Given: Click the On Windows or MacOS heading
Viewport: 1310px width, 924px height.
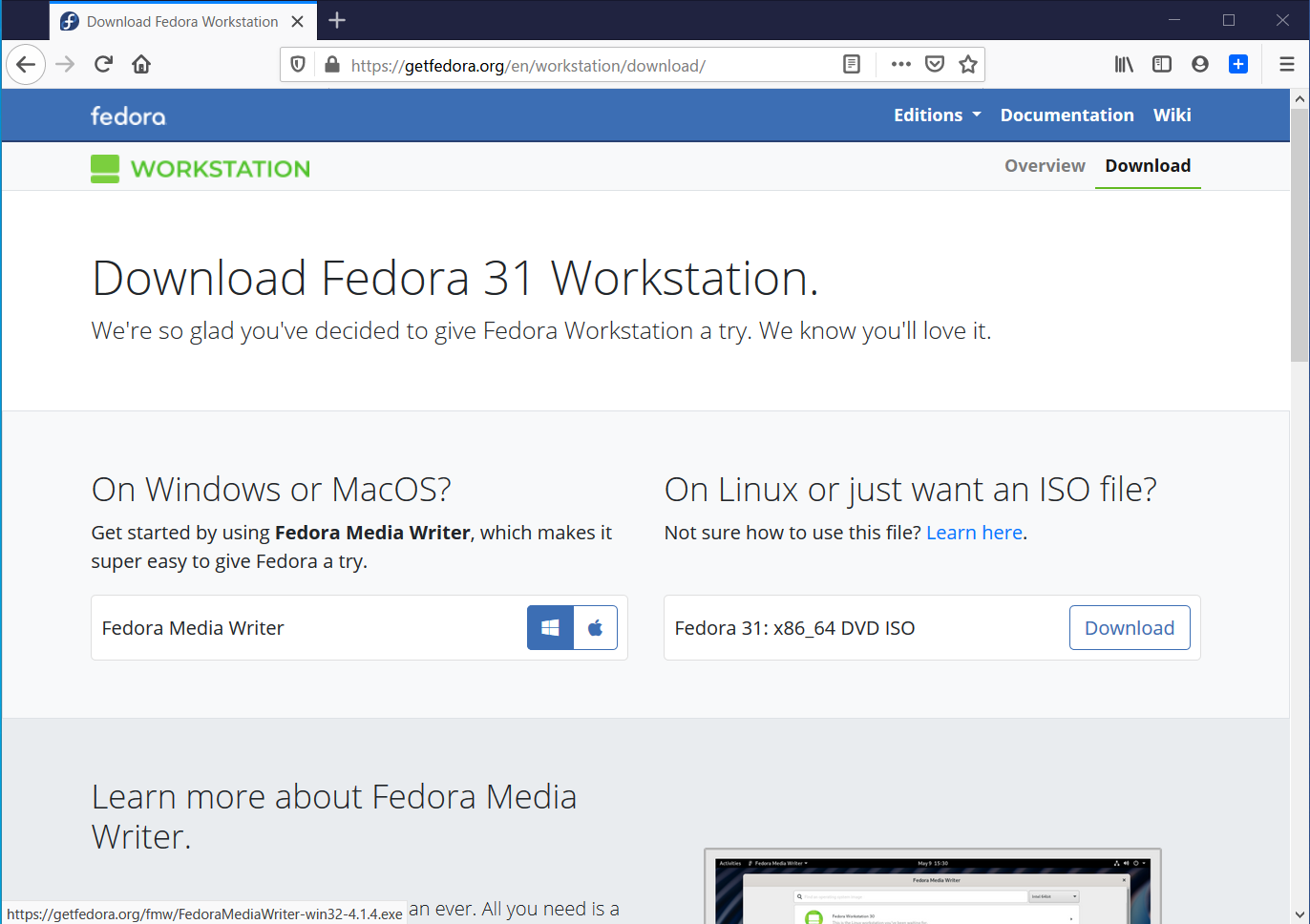Looking at the screenshot, I should pyautogui.click(x=271, y=490).
